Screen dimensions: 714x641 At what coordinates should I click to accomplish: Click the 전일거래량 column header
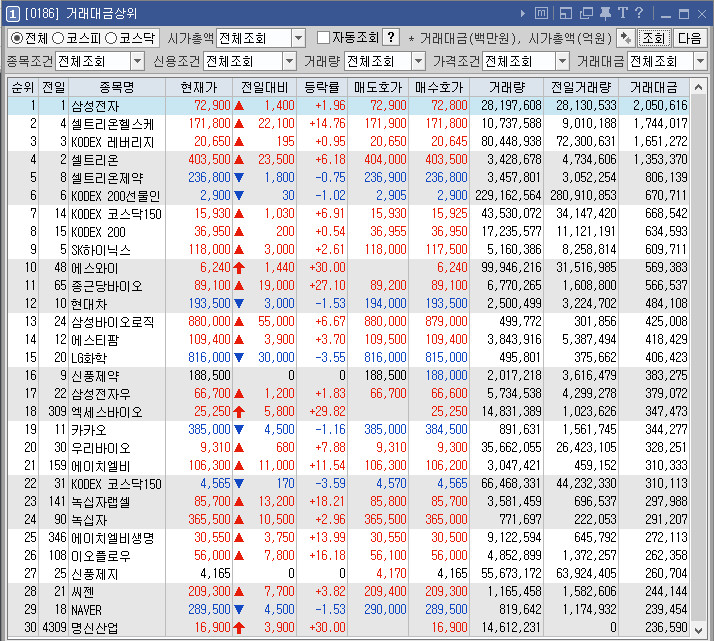(x=581, y=87)
